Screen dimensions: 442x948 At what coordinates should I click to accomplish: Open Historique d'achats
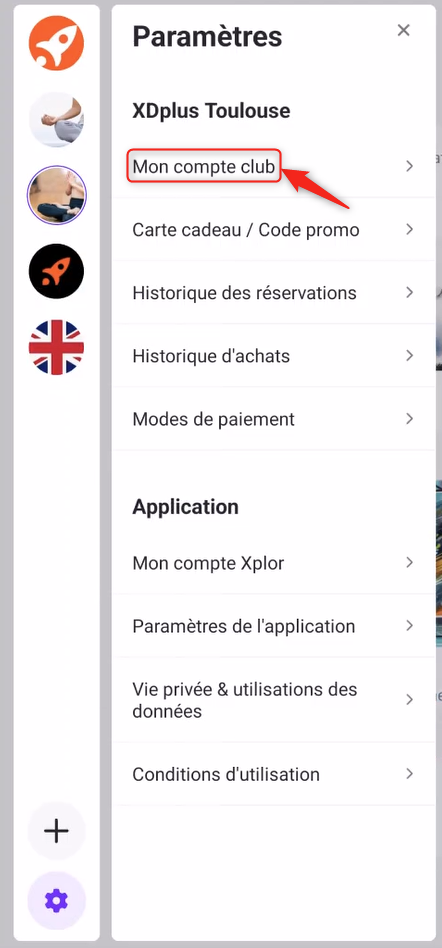tap(273, 356)
